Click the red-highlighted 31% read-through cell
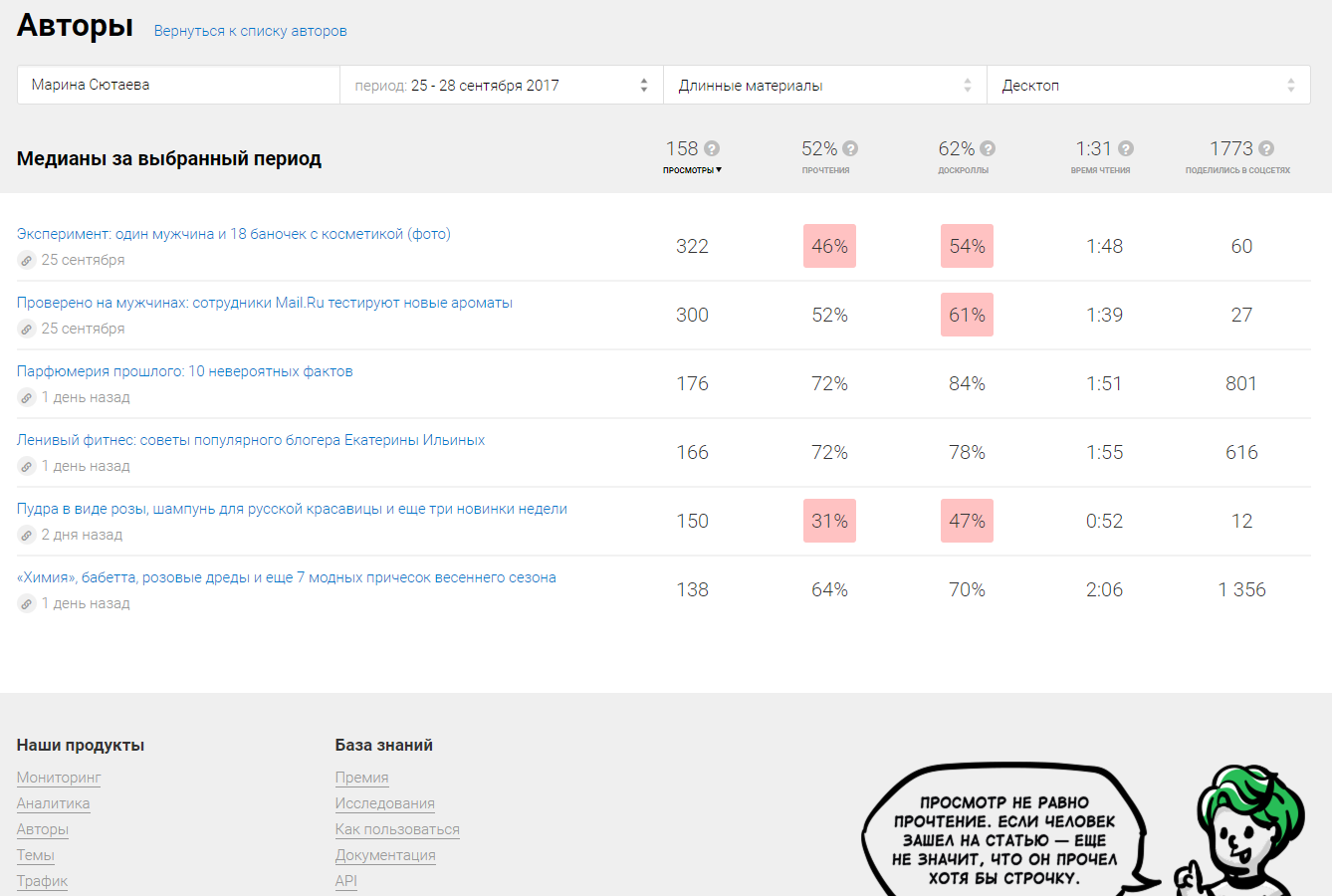 (829, 521)
